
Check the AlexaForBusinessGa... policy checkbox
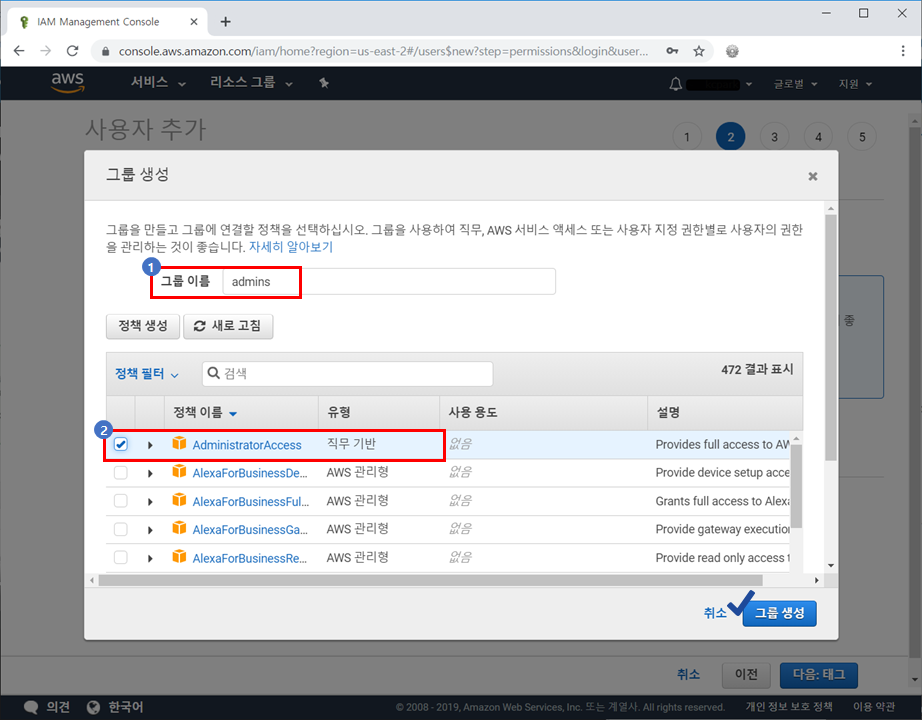tap(121, 529)
